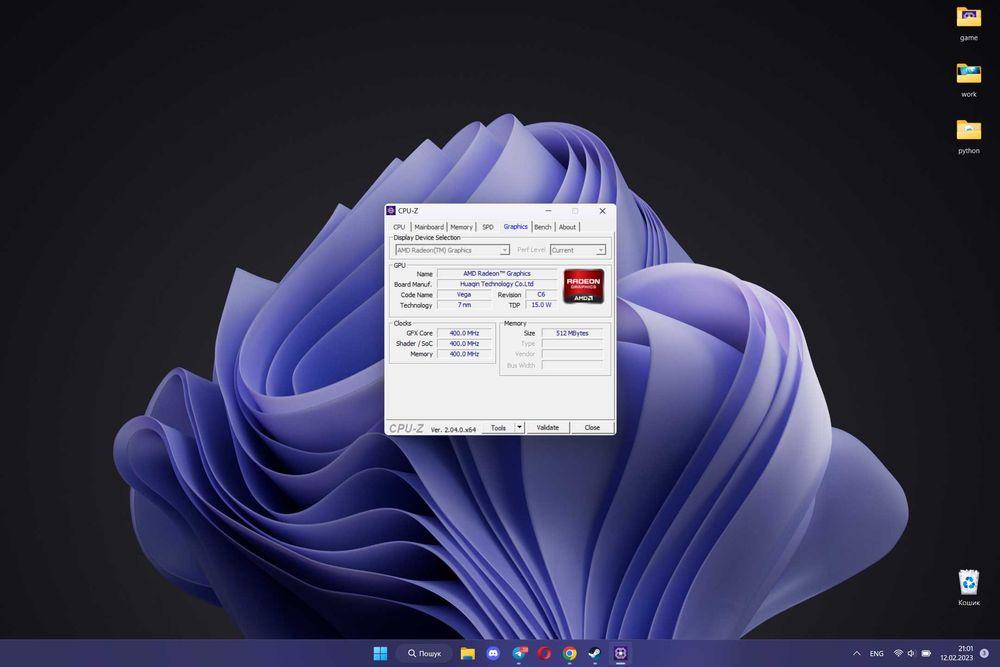Image resolution: width=1000 pixels, height=667 pixels.
Task: Click the Close button in CPU-Z
Action: point(592,427)
